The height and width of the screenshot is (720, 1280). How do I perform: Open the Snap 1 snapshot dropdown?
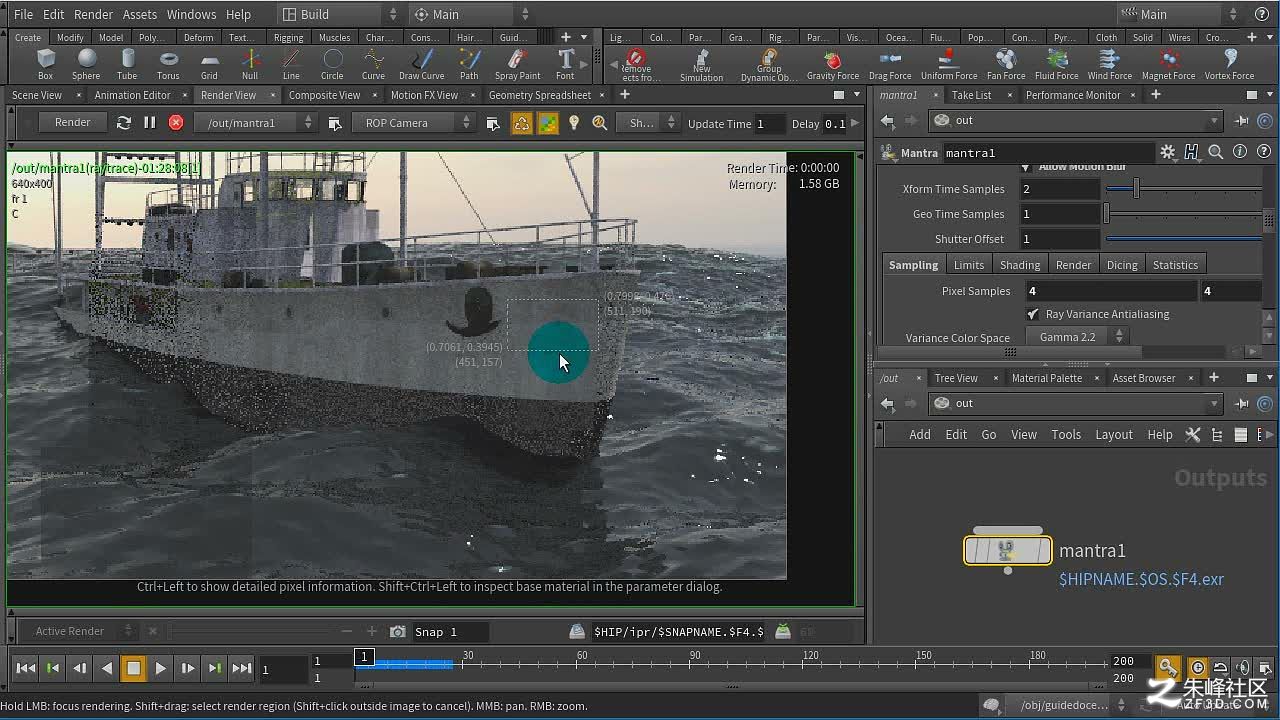point(451,631)
